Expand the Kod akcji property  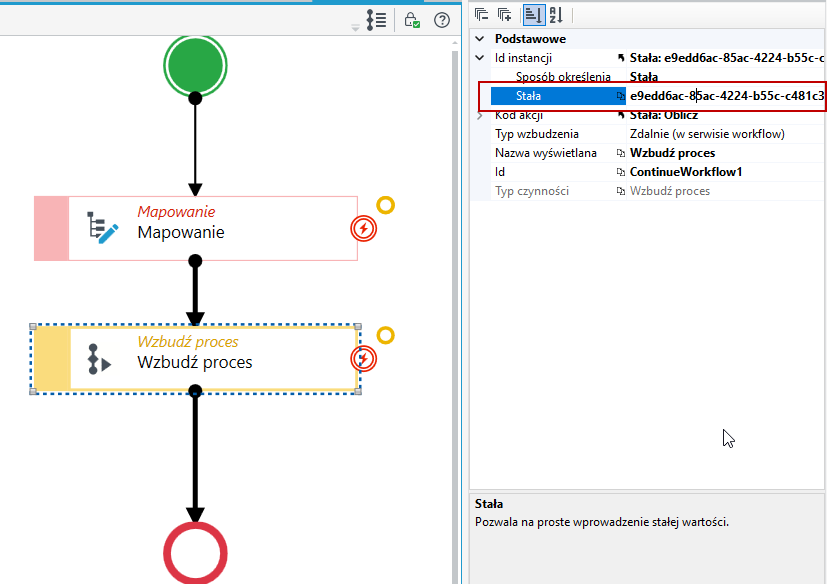(x=480, y=115)
